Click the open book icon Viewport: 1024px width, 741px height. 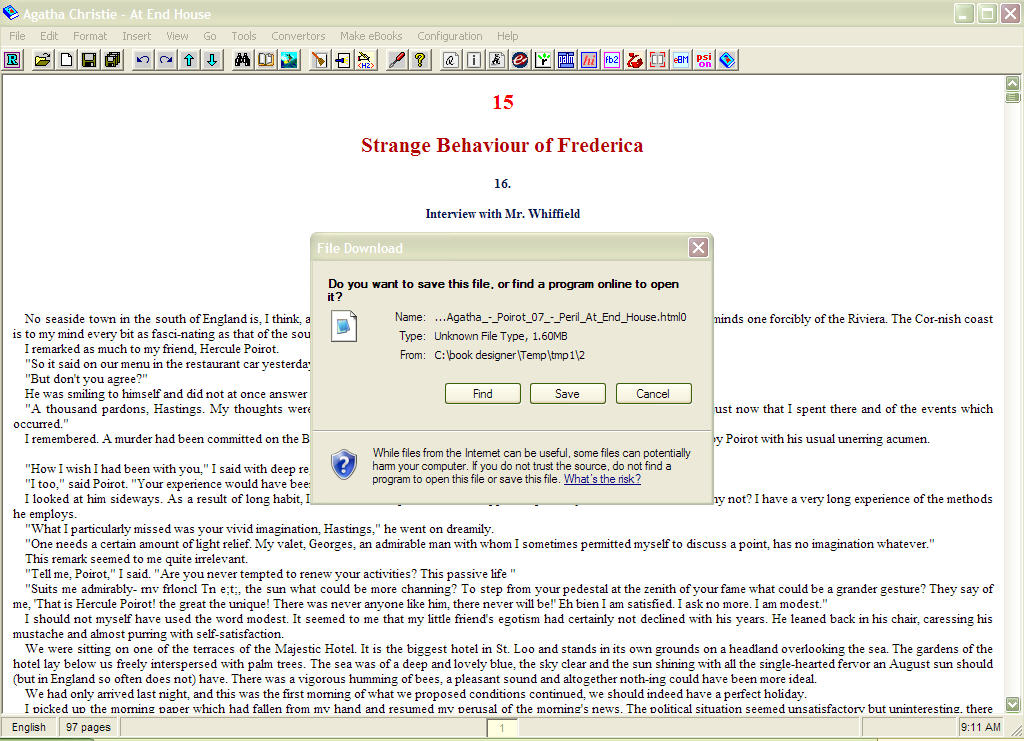tap(266, 61)
